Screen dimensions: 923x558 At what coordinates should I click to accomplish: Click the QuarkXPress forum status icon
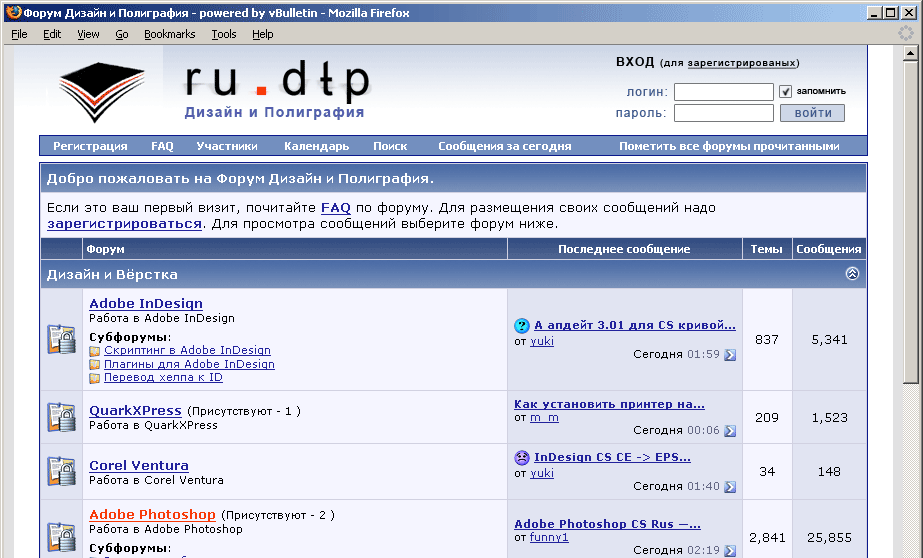(x=61, y=417)
